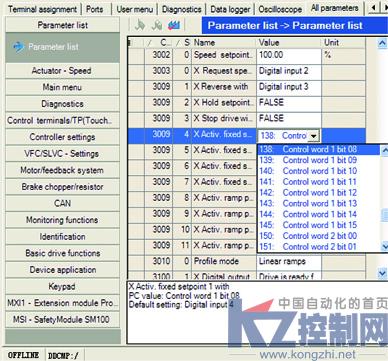Screen dimensions: 388x361
Task: Open Actuator - Speed category
Action: click(62, 71)
